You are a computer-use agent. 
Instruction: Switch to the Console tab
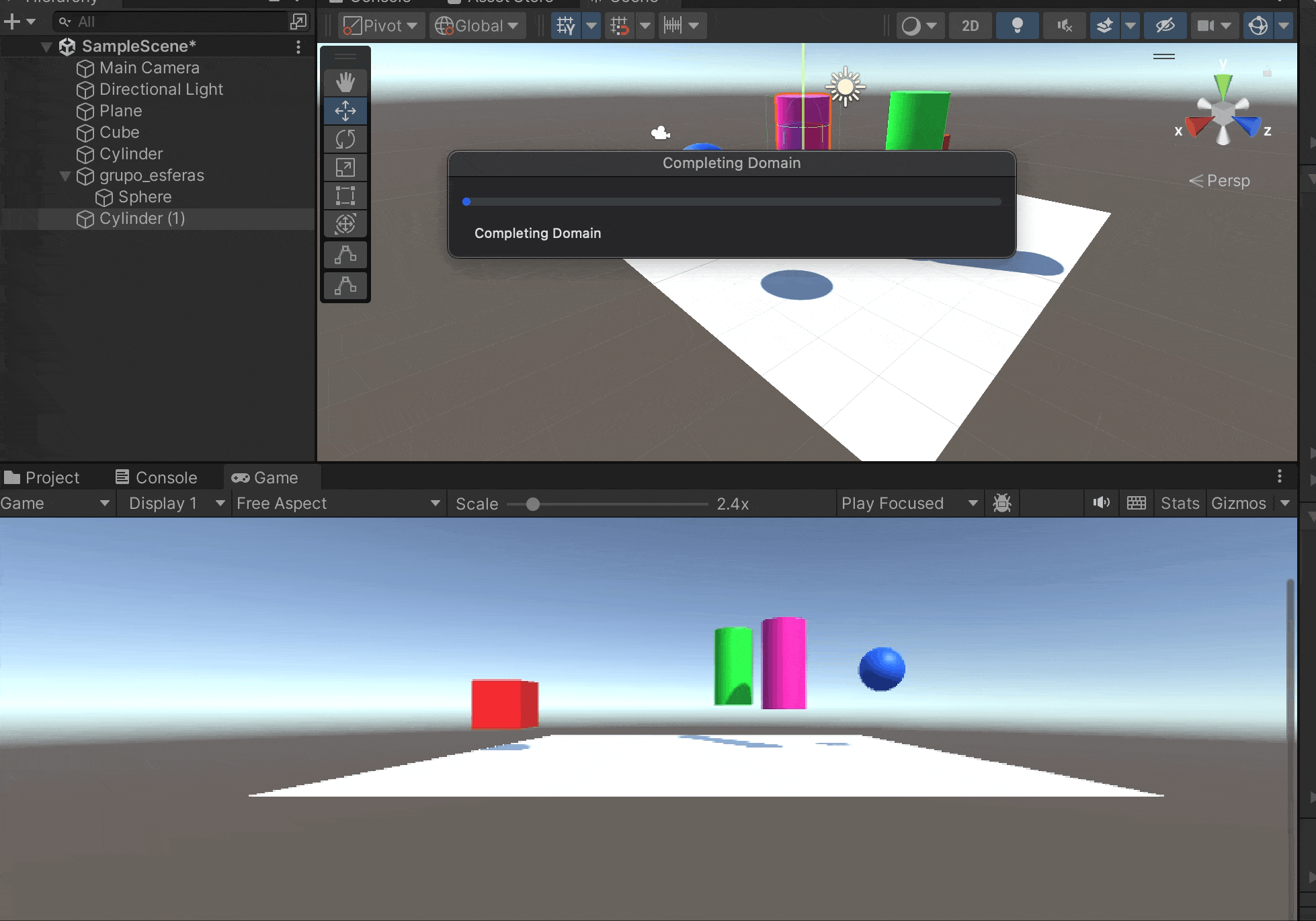pos(157,478)
